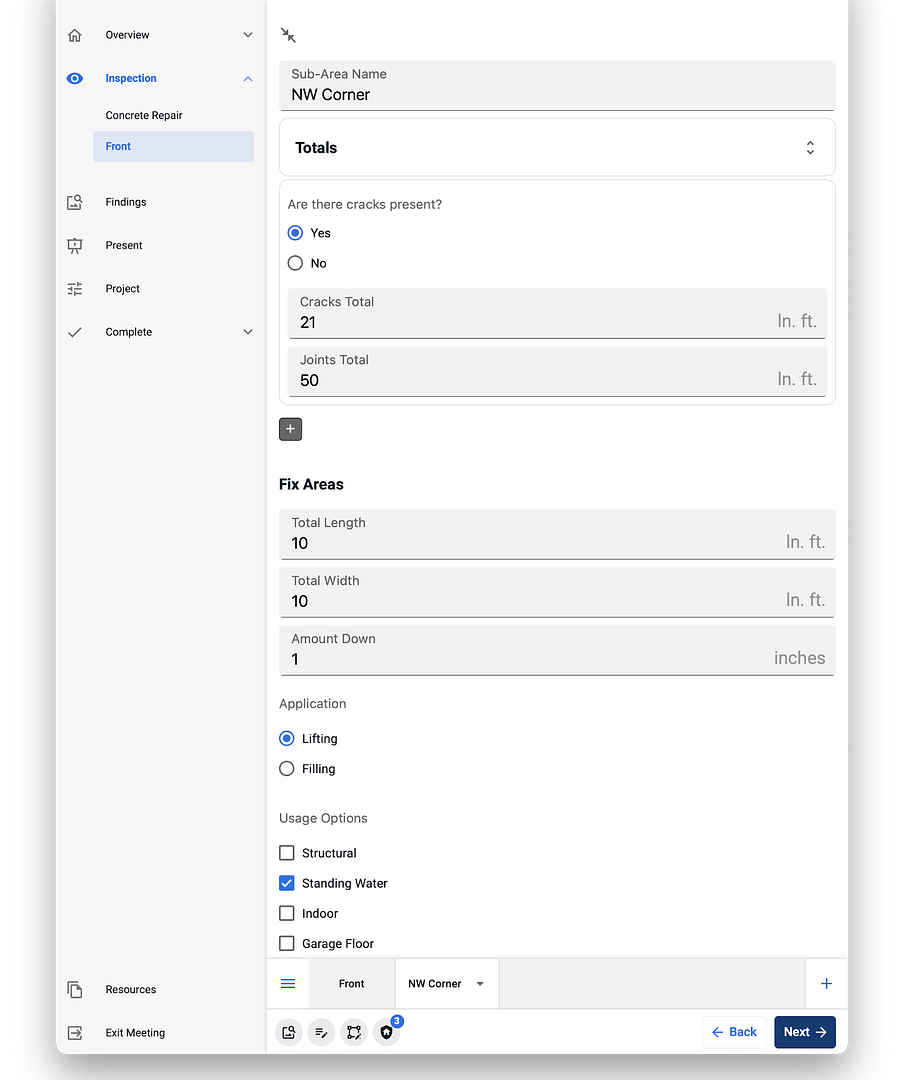Open the hamburger menu beside Front tab
This screenshot has width=904, height=1080.
click(288, 984)
